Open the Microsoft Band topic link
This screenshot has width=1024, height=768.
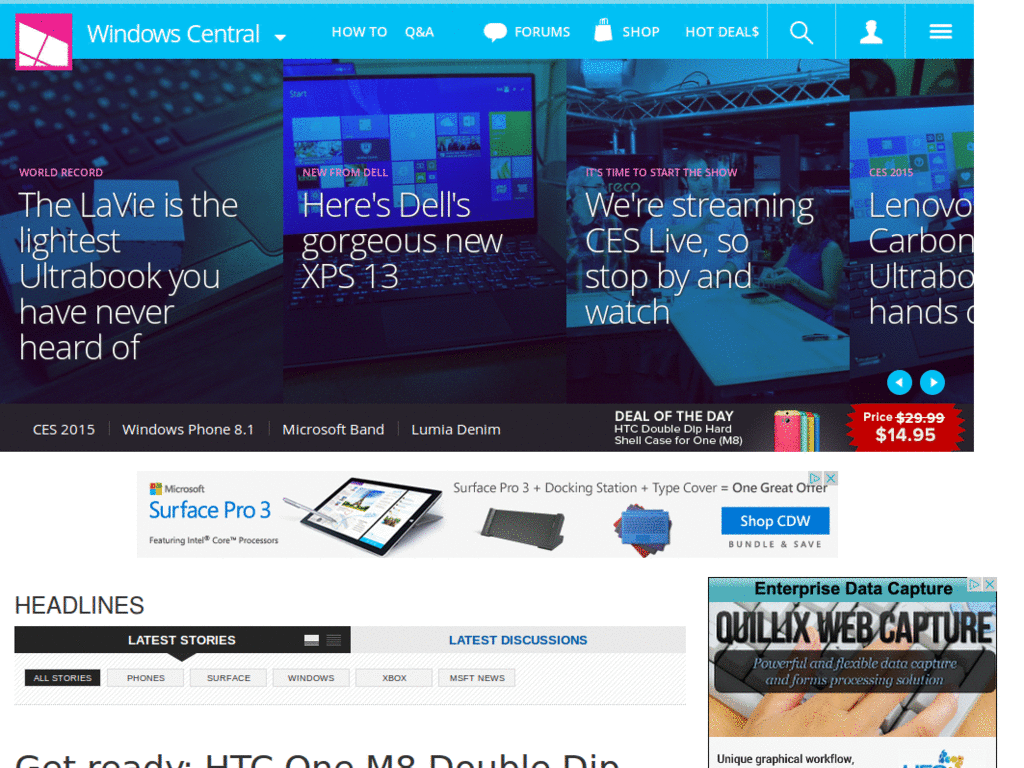[x=333, y=430]
